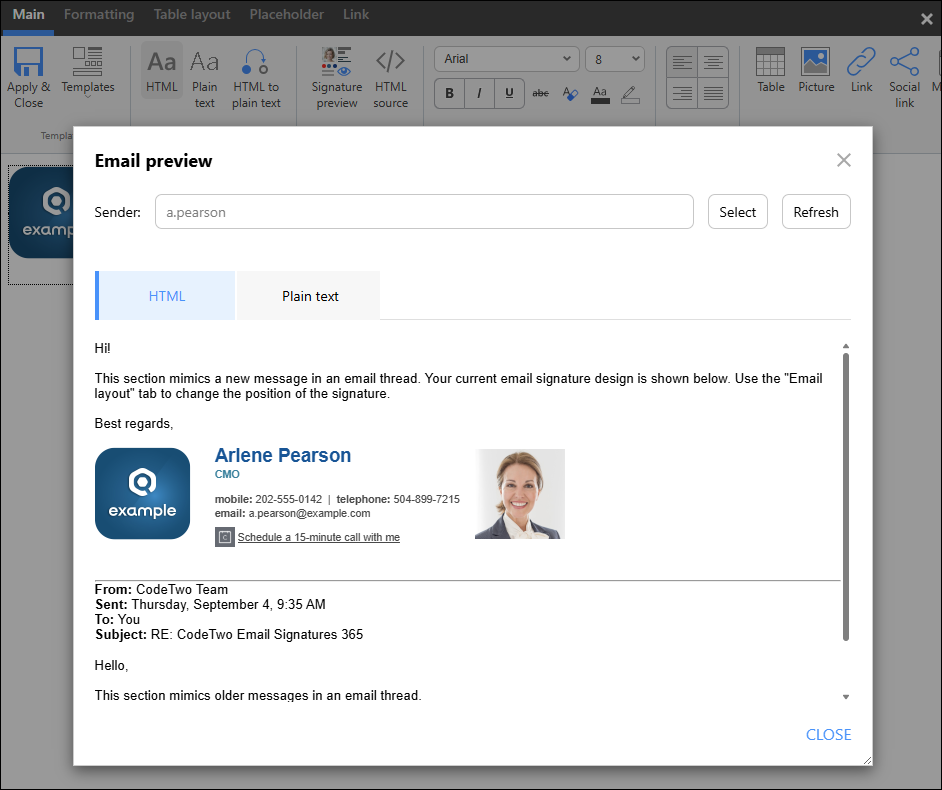This screenshot has height=790, width=942.
Task: Click the mobile number 202-555-0142
Action: 288,499
